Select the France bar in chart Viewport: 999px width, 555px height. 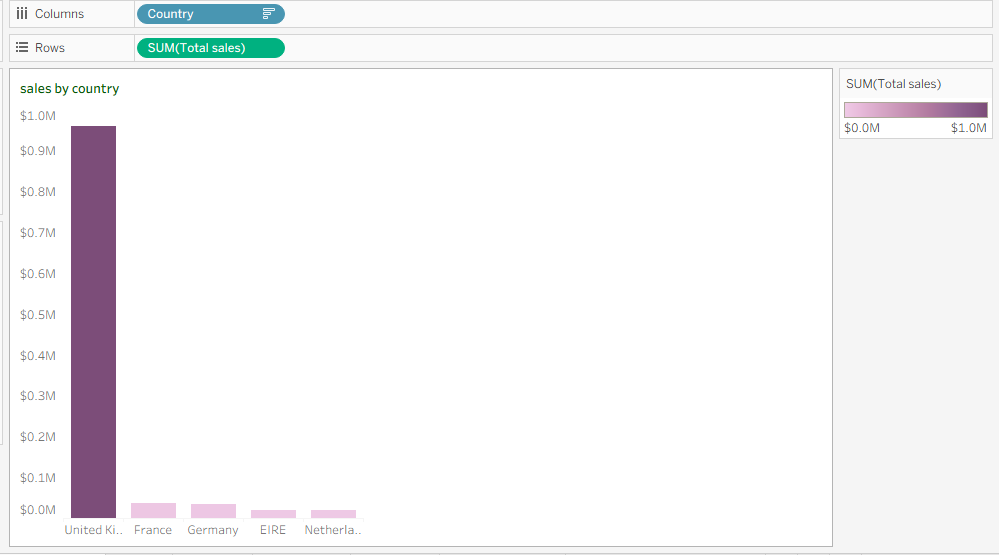(x=153, y=510)
